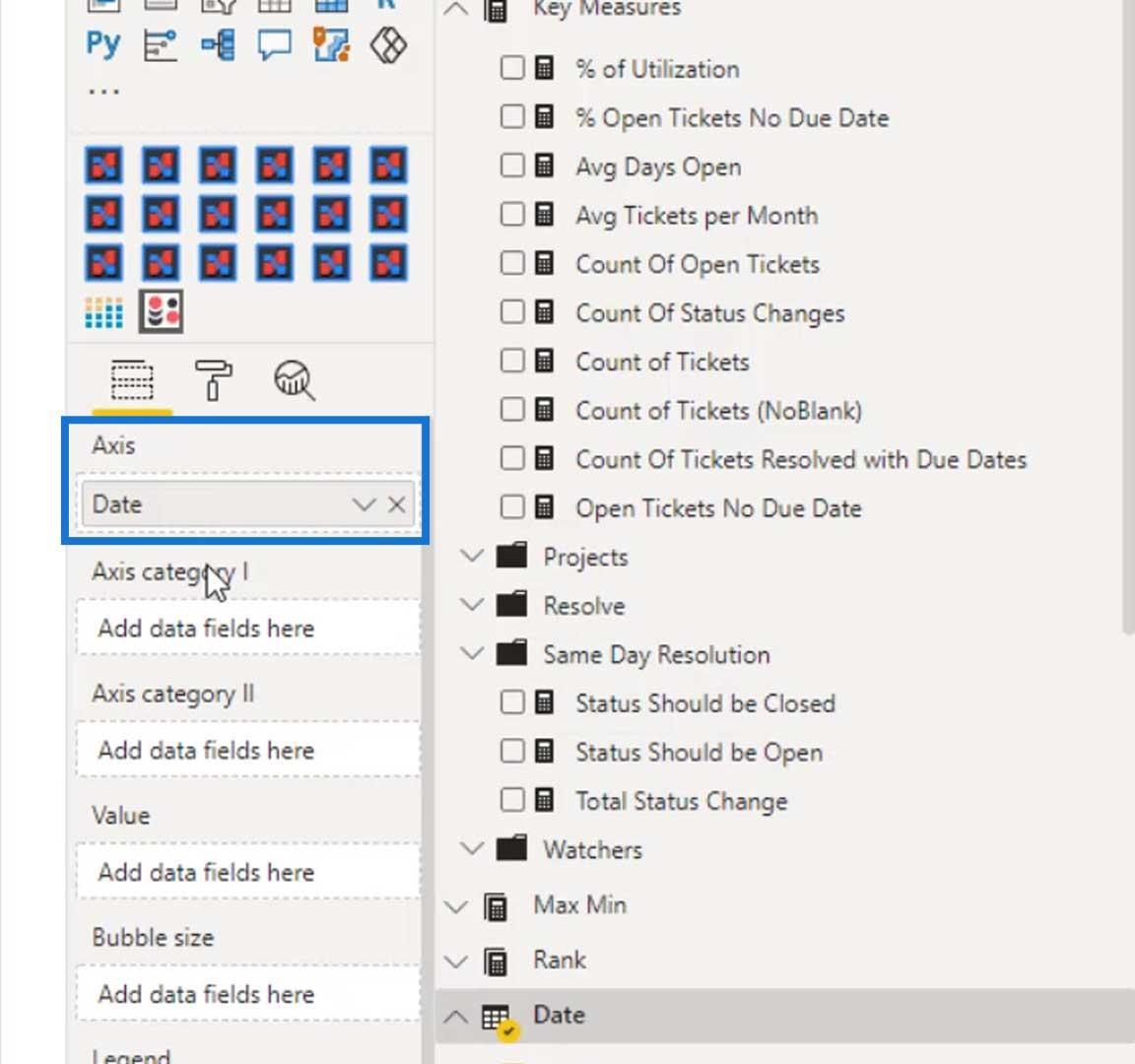The width and height of the screenshot is (1135, 1064).
Task: Click the Same Day Resolution folder icon
Action: coord(511,653)
